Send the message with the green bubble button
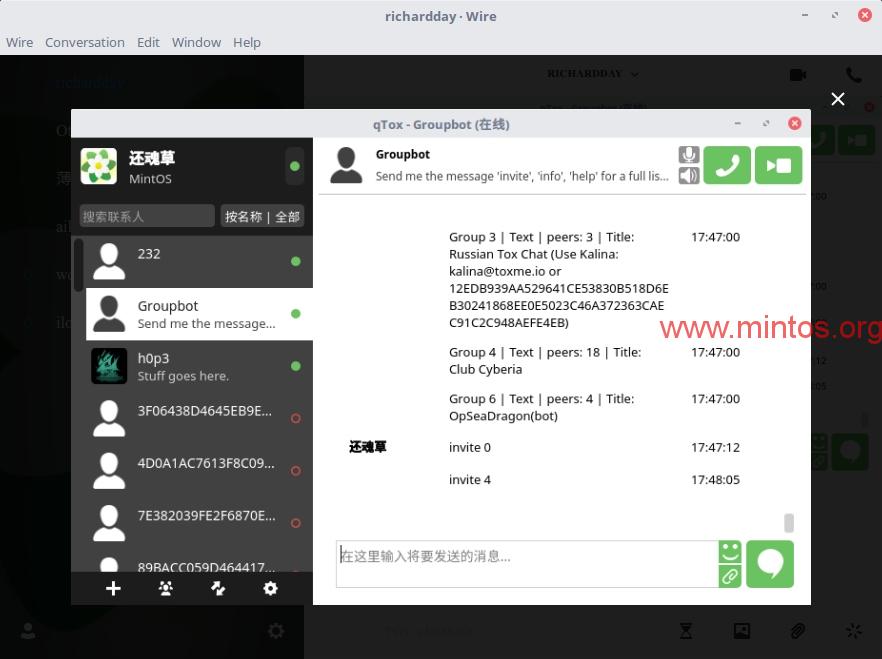Viewport: 882px width, 659px height. pyautogui.click(x=770, y=564)
